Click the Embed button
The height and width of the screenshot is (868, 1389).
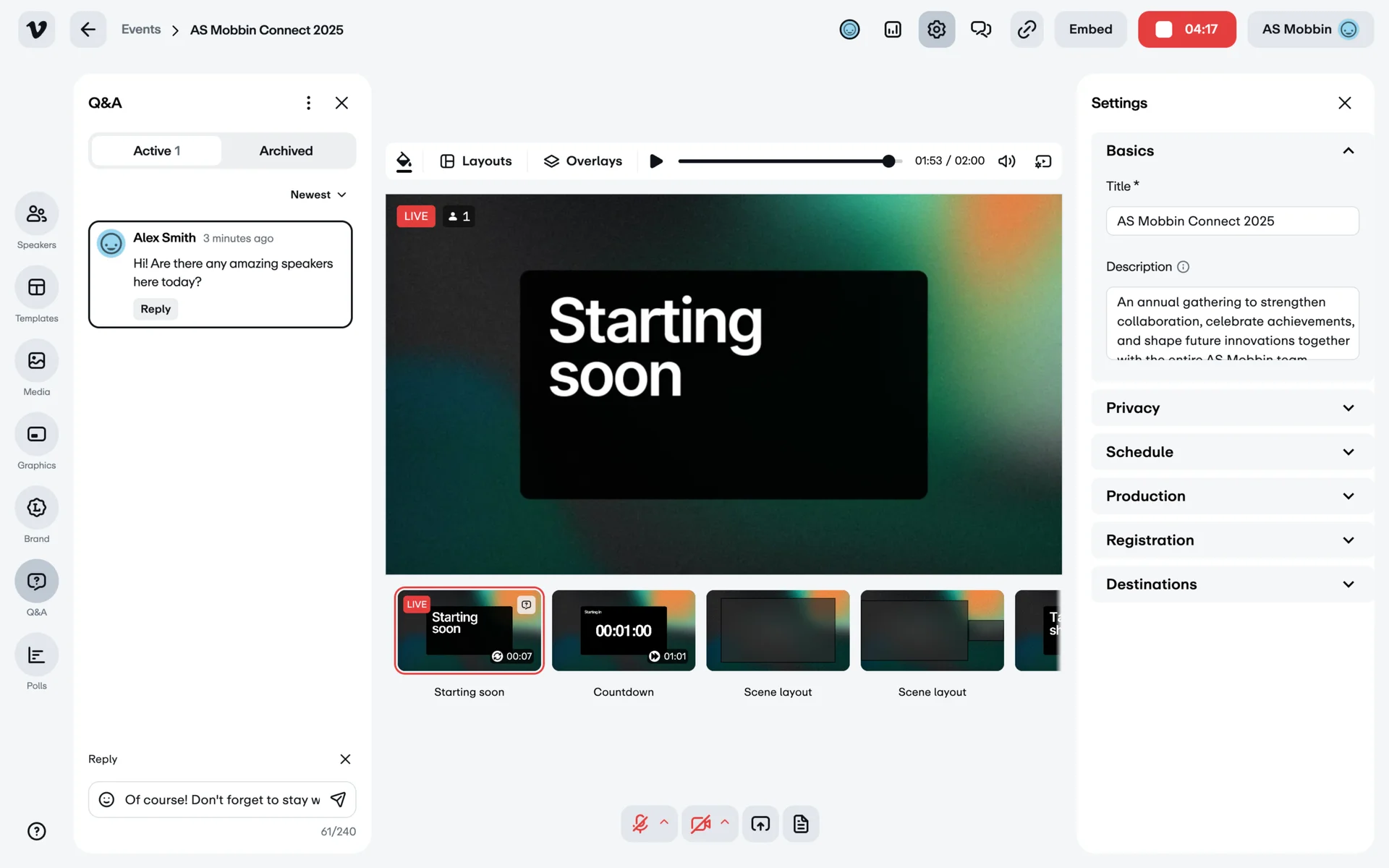click(1090, 30)
